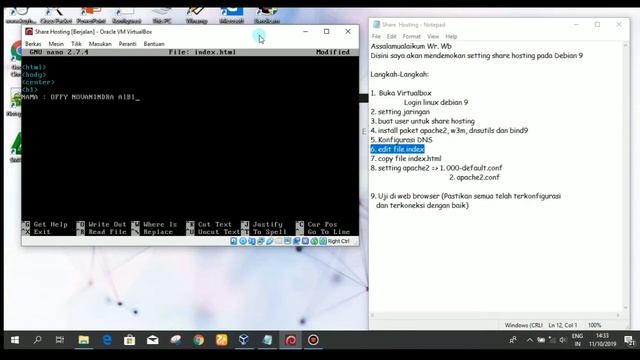Viewport: 640px width, 360px height.
Task: Open the Berkas menu in VirtualBox
Action: (x=33, y=44)
